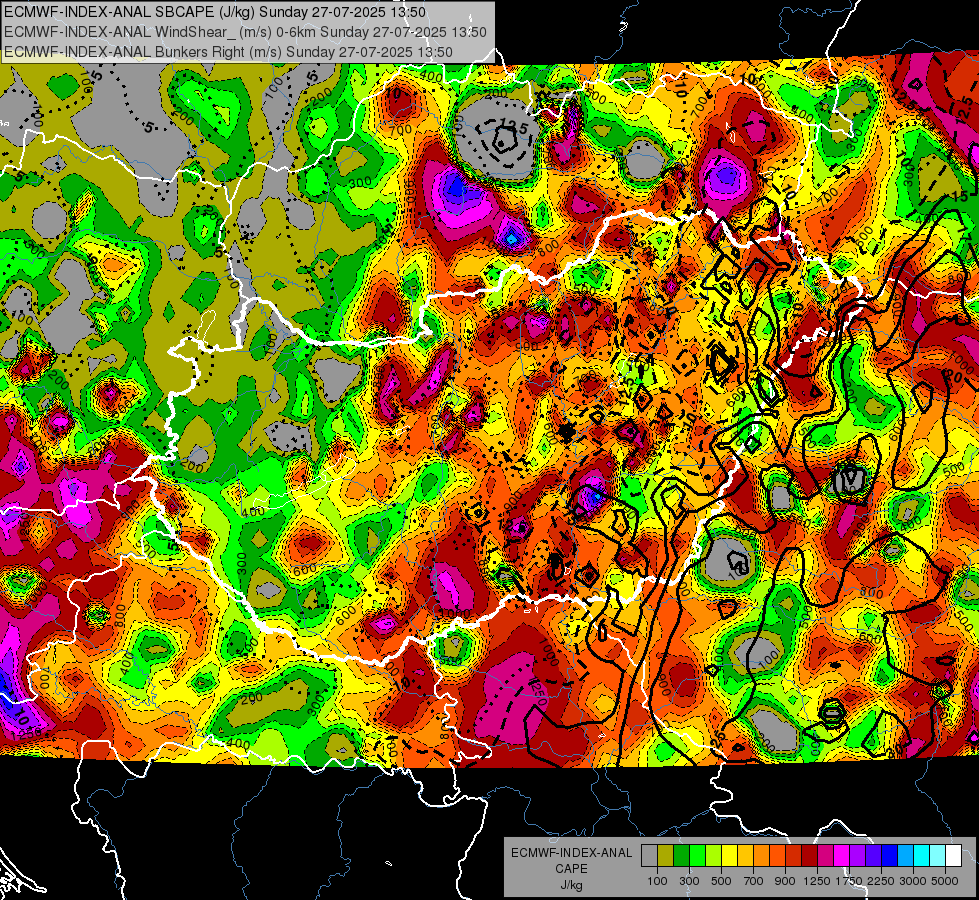Viewport: 979px width, 900px height.
Task: Select the white swatch in CAPE legend
Action: coord(953,855)
